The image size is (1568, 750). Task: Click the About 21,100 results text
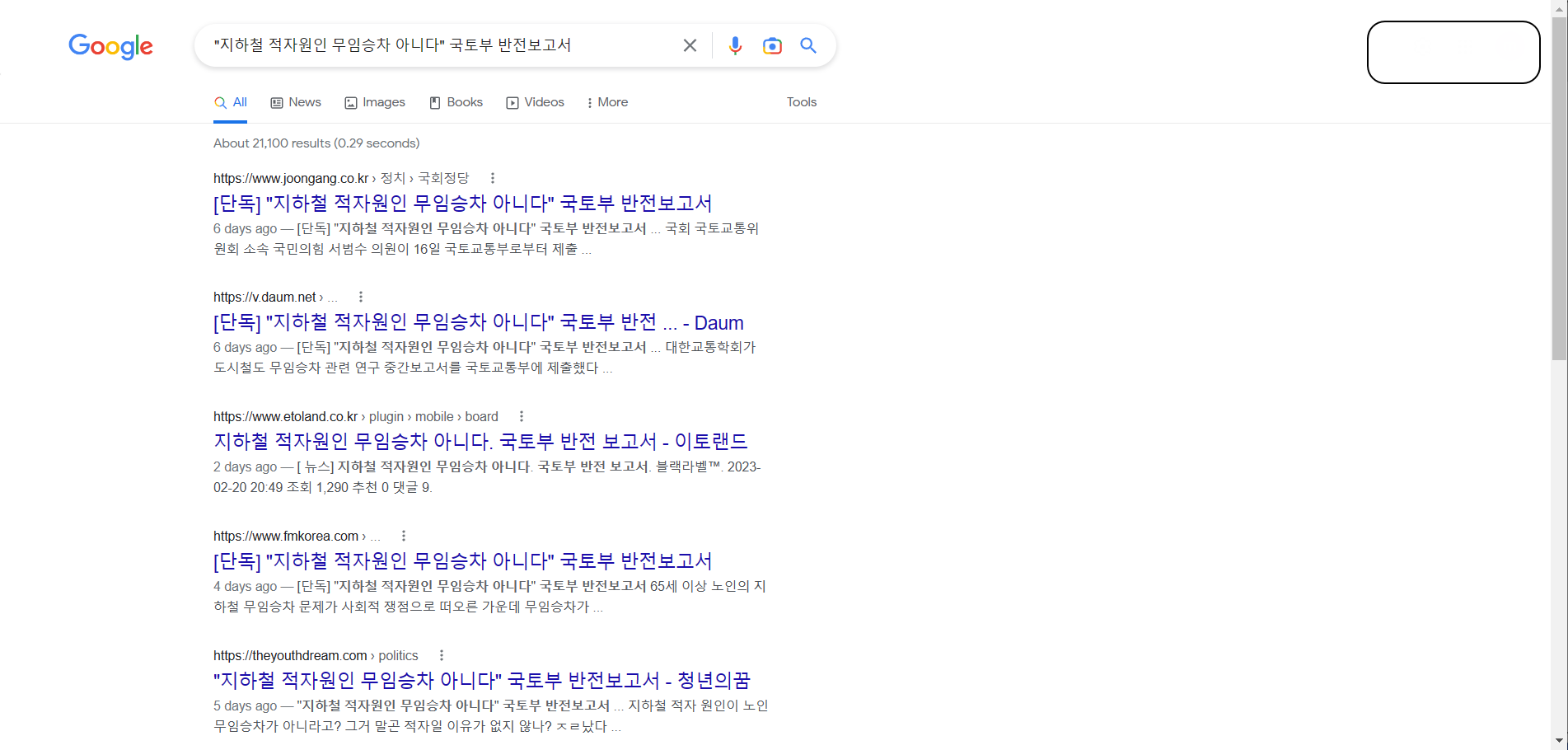pos(316,143)
